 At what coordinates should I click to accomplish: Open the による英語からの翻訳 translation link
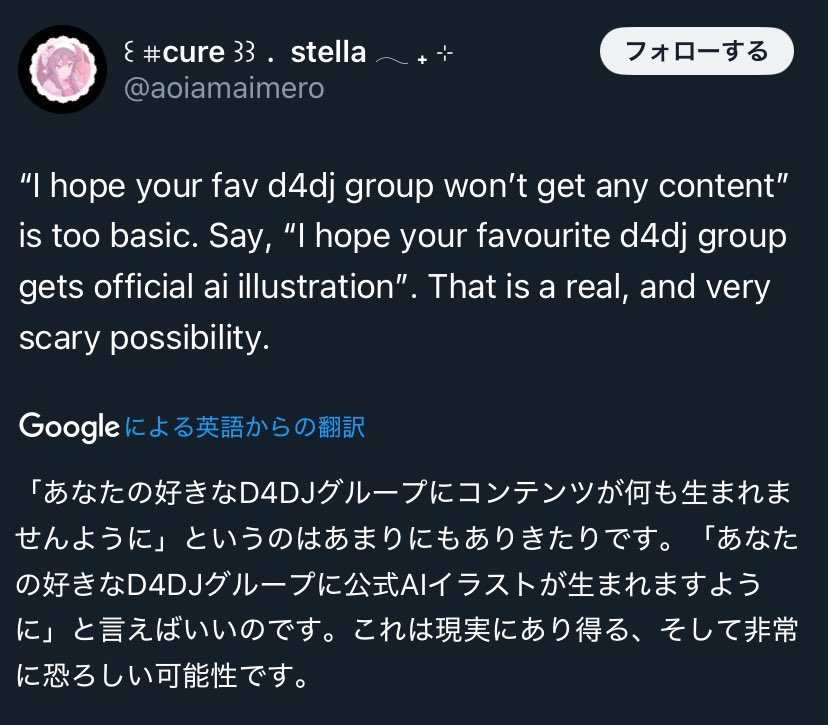point(244,427)
